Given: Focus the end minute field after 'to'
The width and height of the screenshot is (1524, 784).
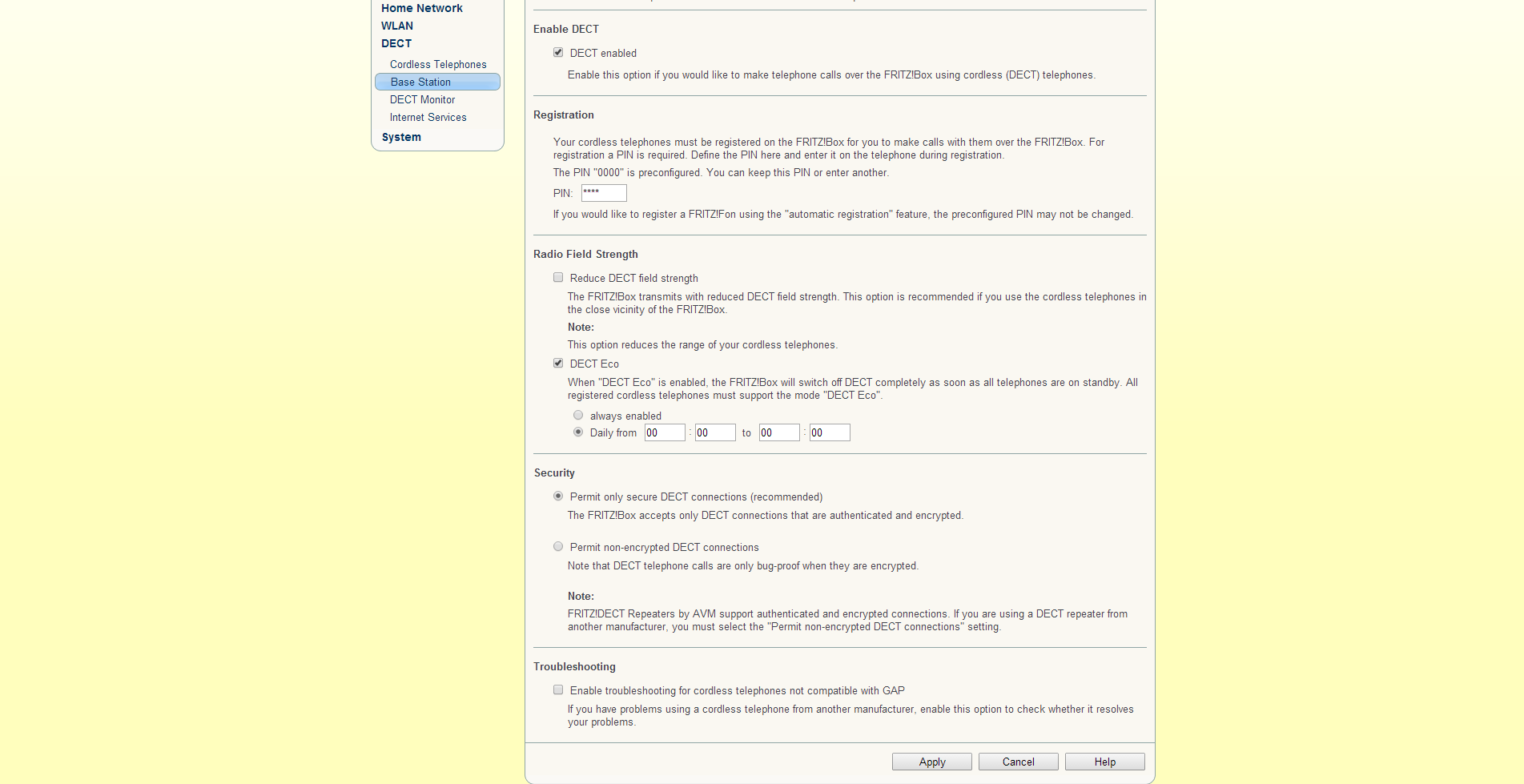Looking at the screenshot, I should click(x=830, y=432).
